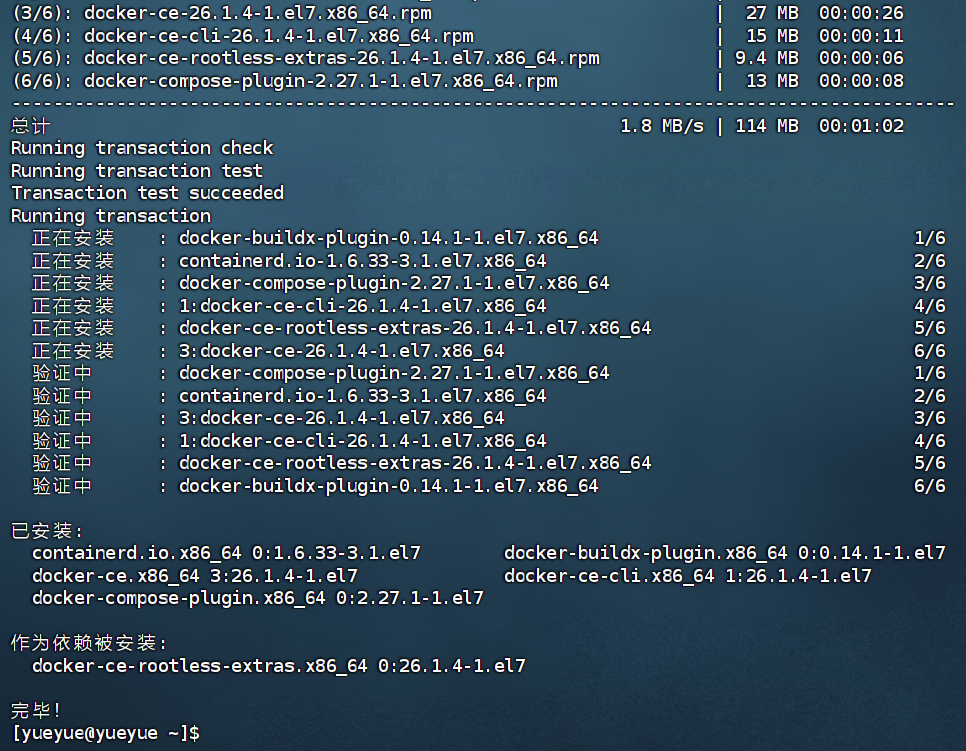This screenshot has width=966, height=751.
Task: Select containerd.io.x86_64 in the installed list
Action: click(227, 553)
